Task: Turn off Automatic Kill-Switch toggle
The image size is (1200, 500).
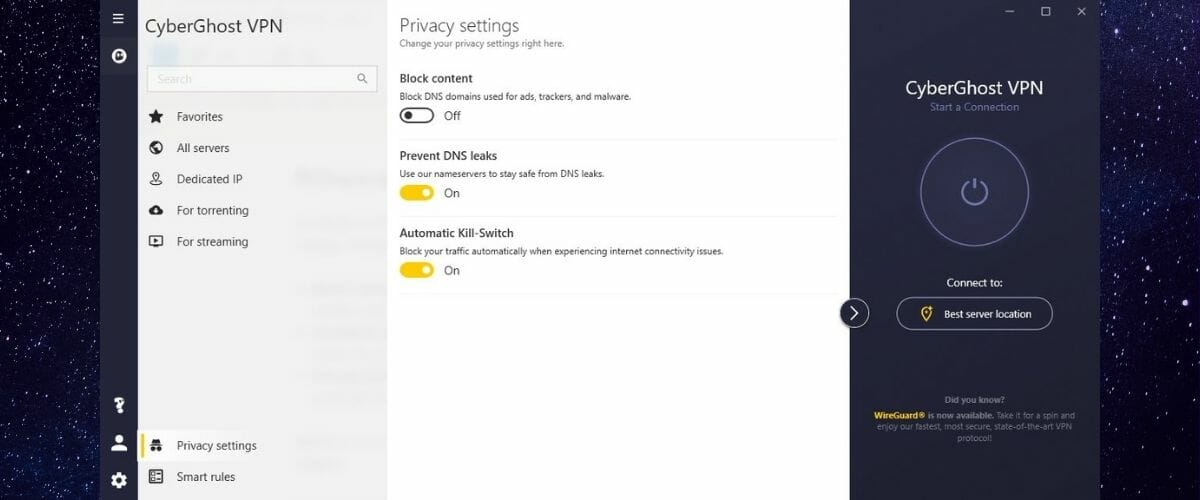Action: [x=417, y=270]
